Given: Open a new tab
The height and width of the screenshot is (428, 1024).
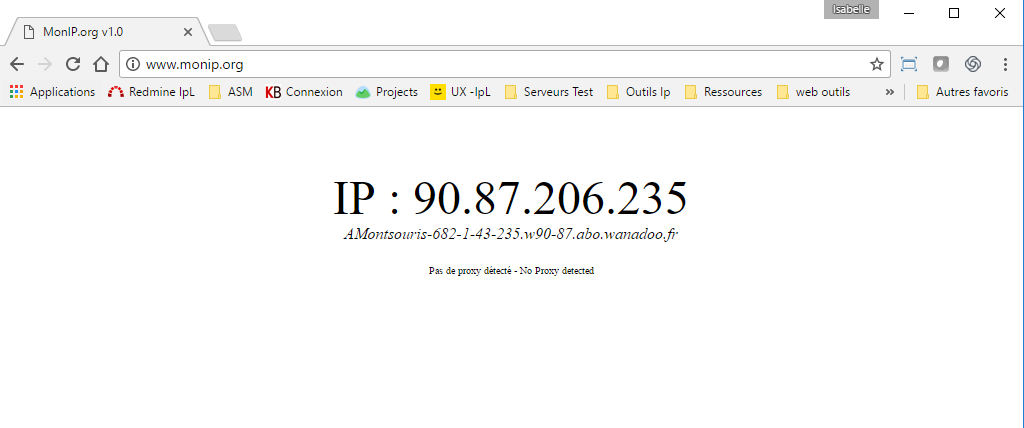Looking at the screenshot, I should click(225, 33).
